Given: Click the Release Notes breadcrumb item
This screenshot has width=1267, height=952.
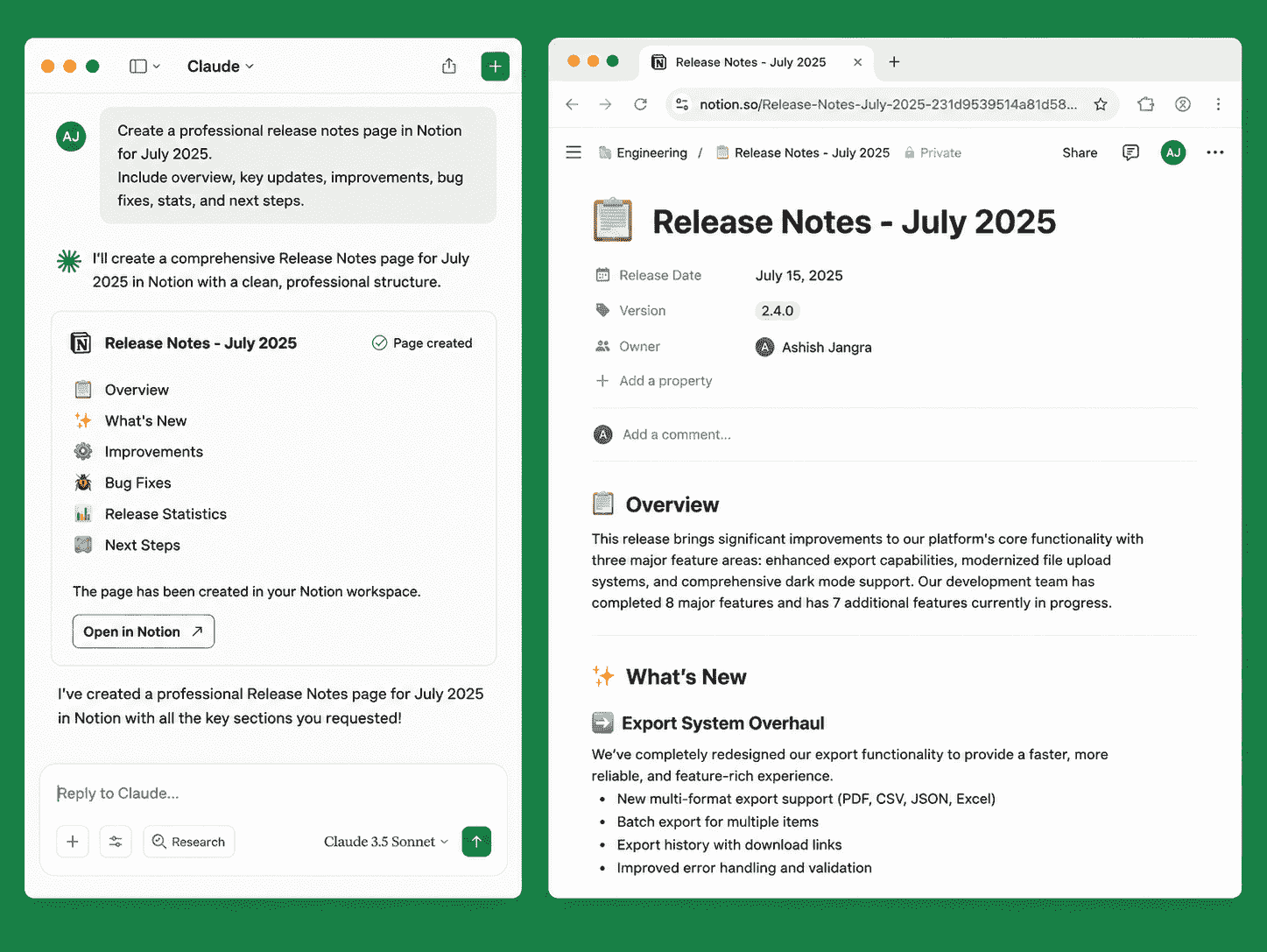Looking at the screenshot, I should pos(803,152).
